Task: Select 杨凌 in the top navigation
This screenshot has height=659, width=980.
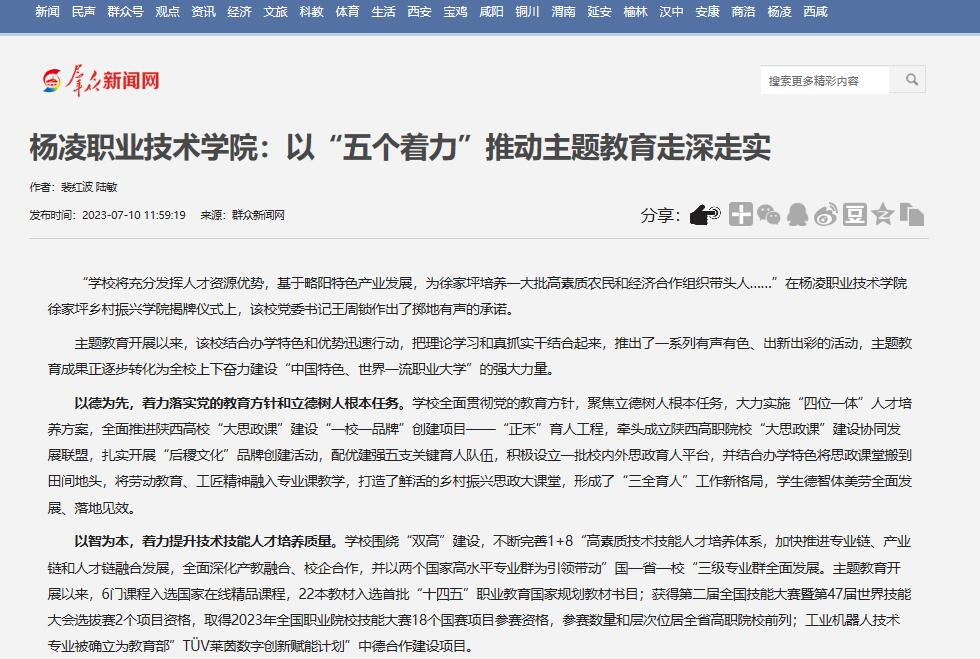Action: click(779, 12)
